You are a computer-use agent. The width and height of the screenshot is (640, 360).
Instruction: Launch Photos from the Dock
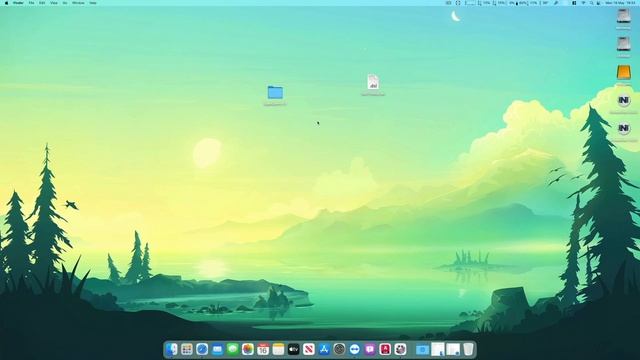click(248, 349)
